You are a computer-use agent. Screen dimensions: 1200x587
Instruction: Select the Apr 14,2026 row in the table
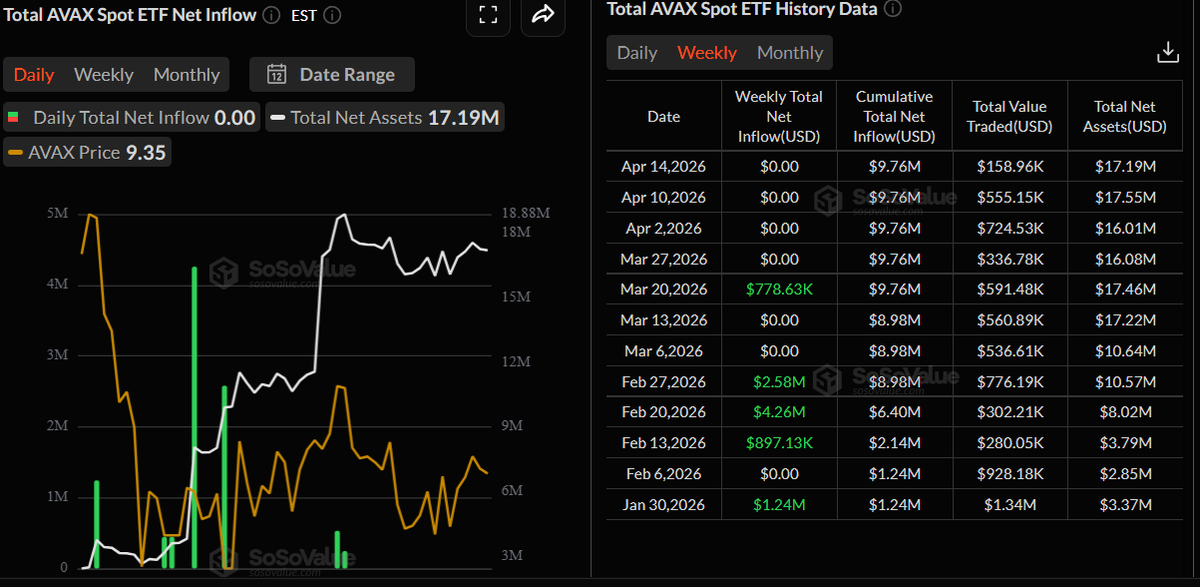tap(663, 166)
